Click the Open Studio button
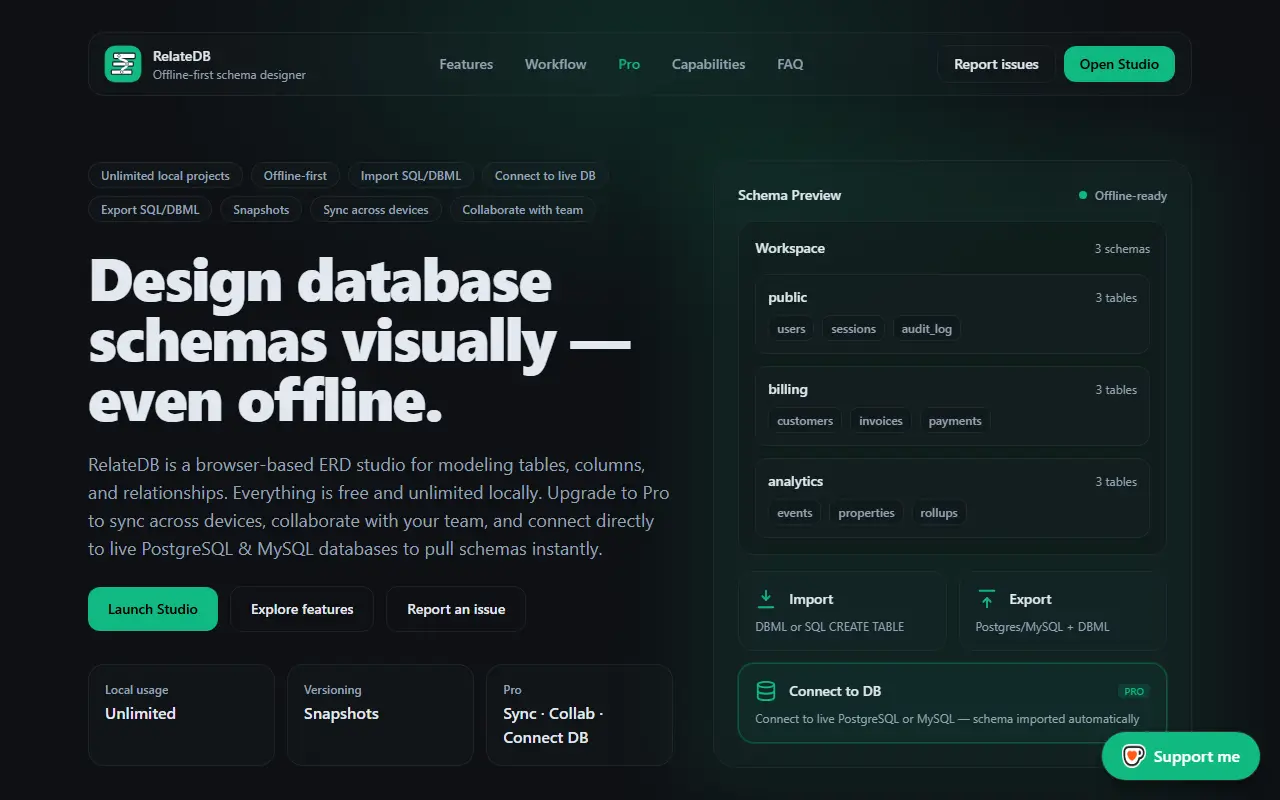Image resolution: width=1280 pixels, height=800 pixels. pos(1119,64)
